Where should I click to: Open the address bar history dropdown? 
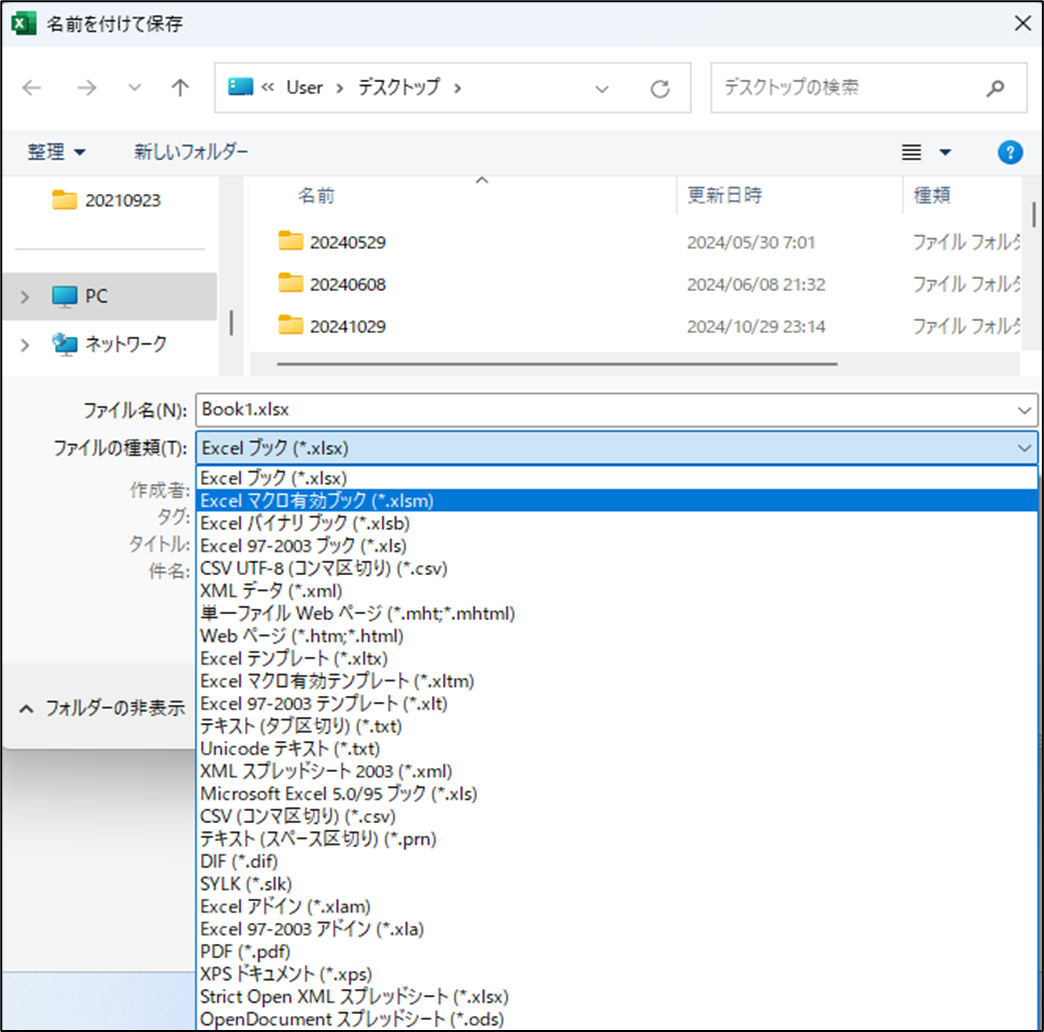[602, 89]
